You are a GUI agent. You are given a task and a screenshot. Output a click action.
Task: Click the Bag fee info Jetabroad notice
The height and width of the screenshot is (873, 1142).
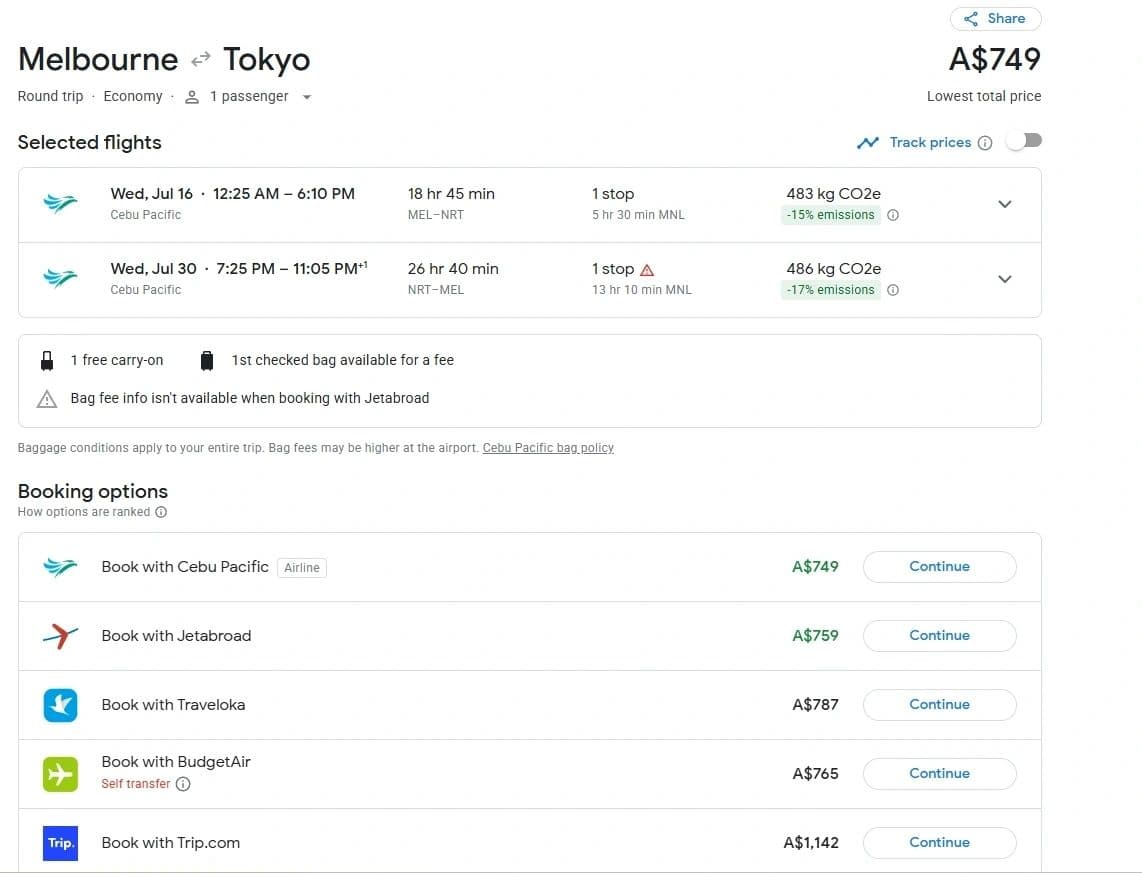click(x=250, y=398)
